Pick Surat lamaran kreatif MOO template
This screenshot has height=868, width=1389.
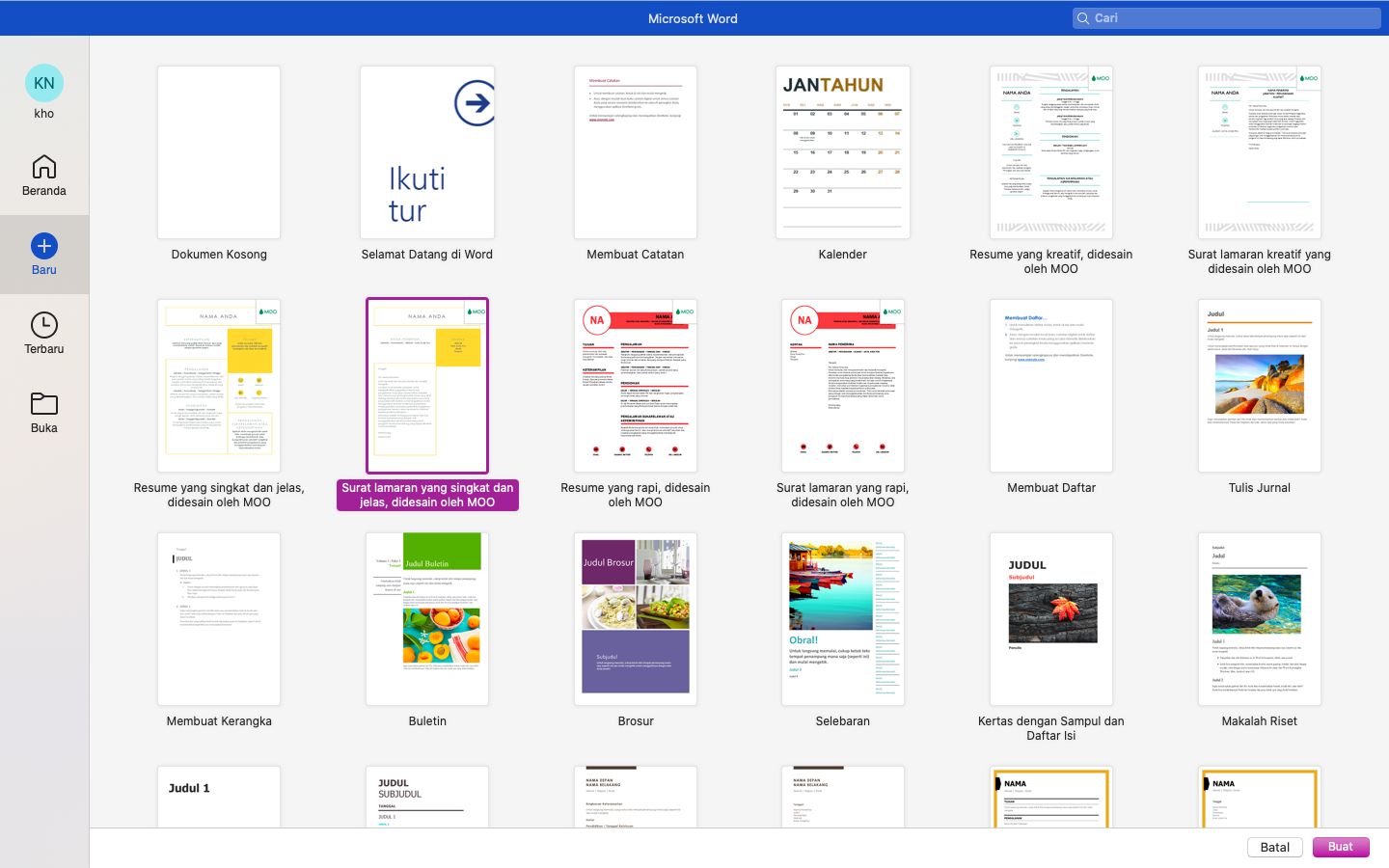pos(1260,152)
